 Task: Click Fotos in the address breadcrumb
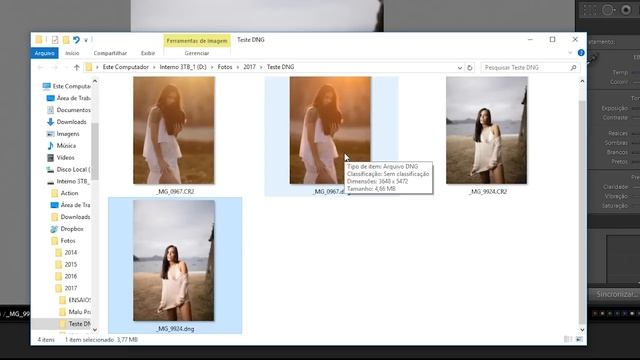tap(225, 67)
